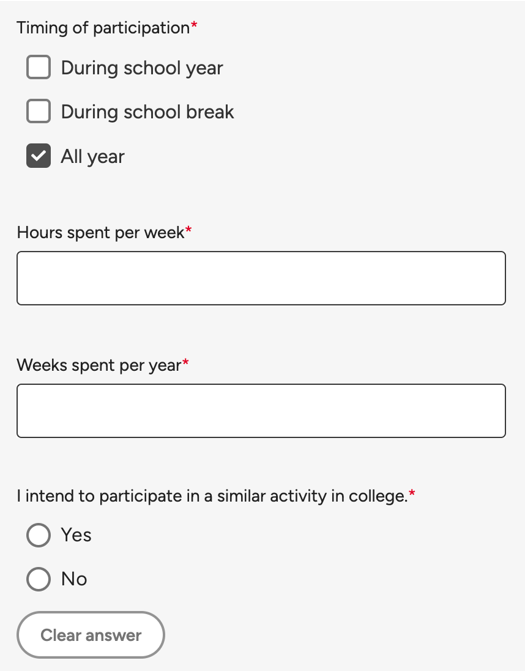Select the Yes radio button

[39, 535]
